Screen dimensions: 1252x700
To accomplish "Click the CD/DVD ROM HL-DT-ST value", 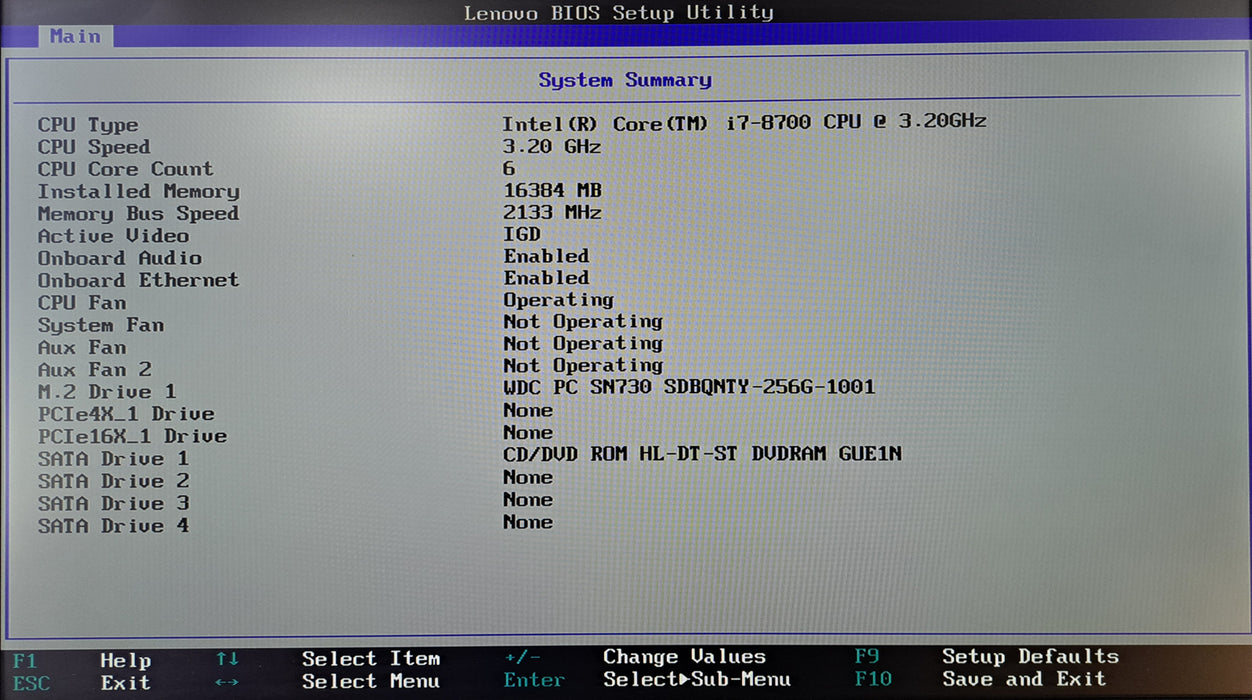I will point(702,454).
